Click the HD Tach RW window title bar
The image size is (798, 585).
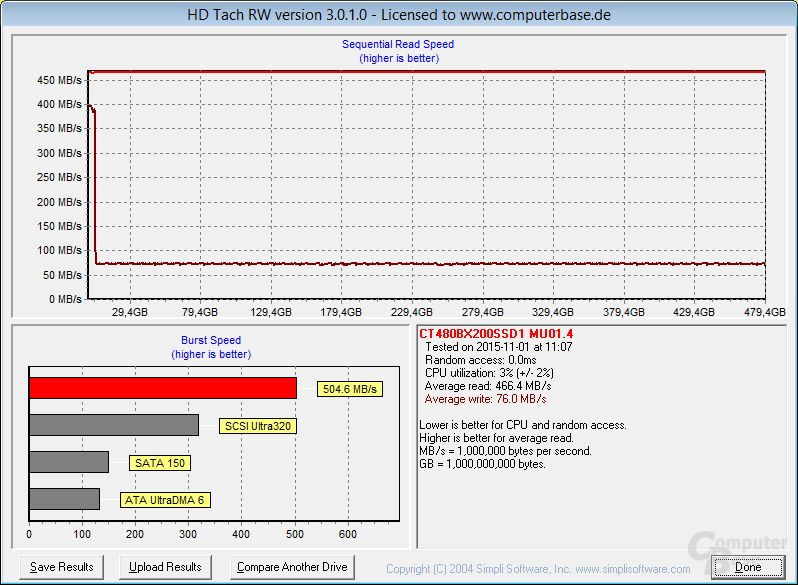(399, 15)
